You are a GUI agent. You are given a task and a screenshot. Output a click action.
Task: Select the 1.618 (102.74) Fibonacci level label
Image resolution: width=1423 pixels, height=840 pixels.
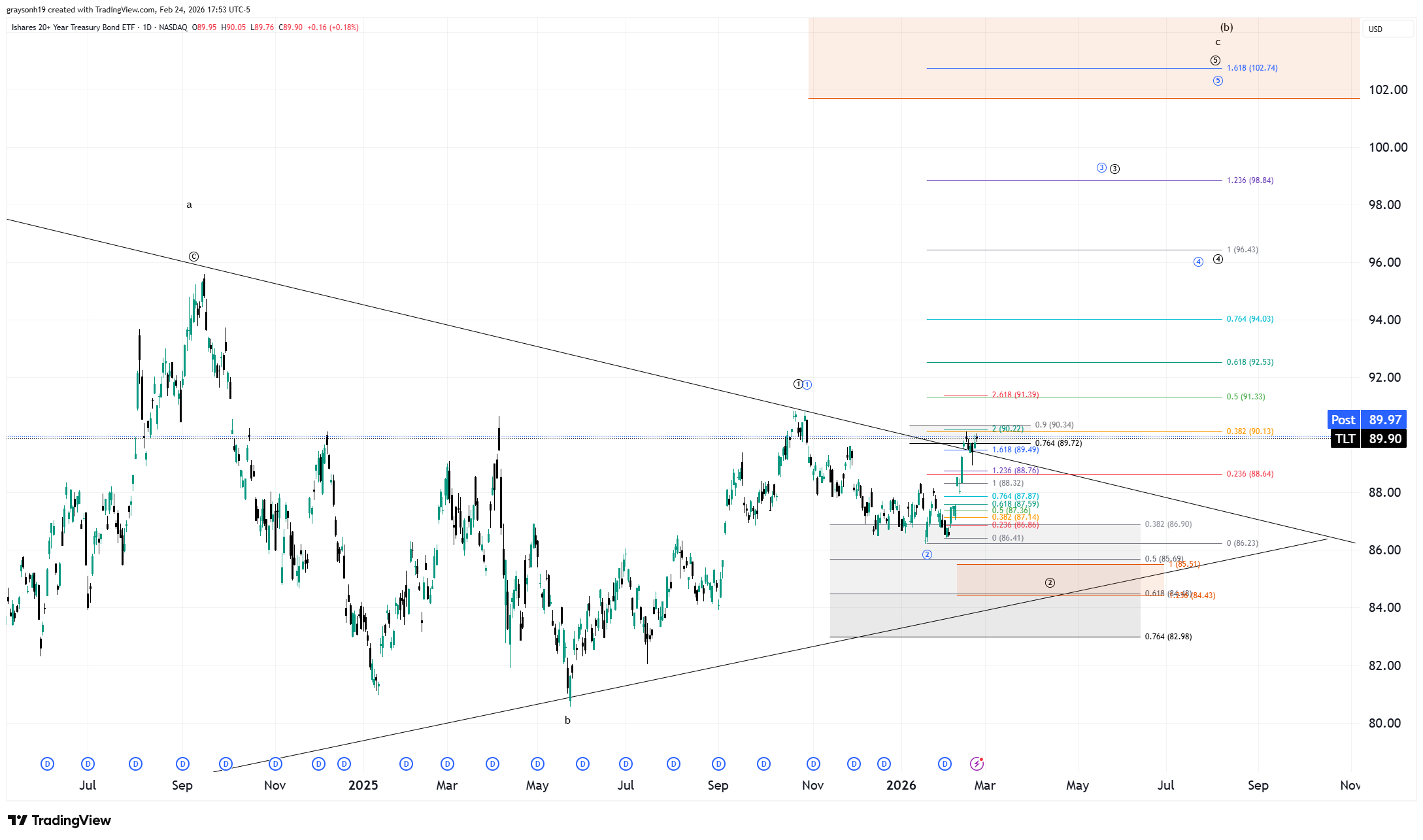click(1252, 68)
